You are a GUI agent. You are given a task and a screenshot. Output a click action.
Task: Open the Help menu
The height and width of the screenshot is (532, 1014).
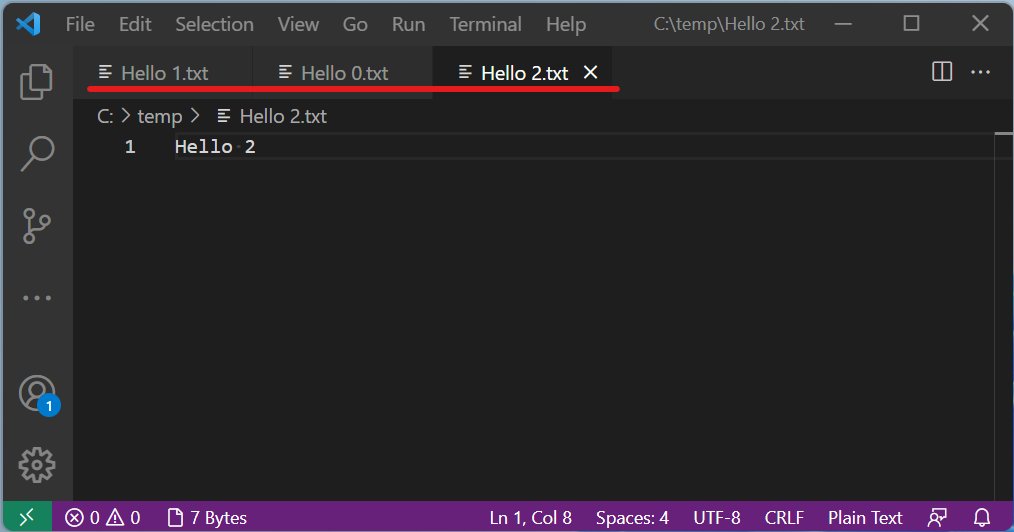pyautogui.click(x=566, y=25)
